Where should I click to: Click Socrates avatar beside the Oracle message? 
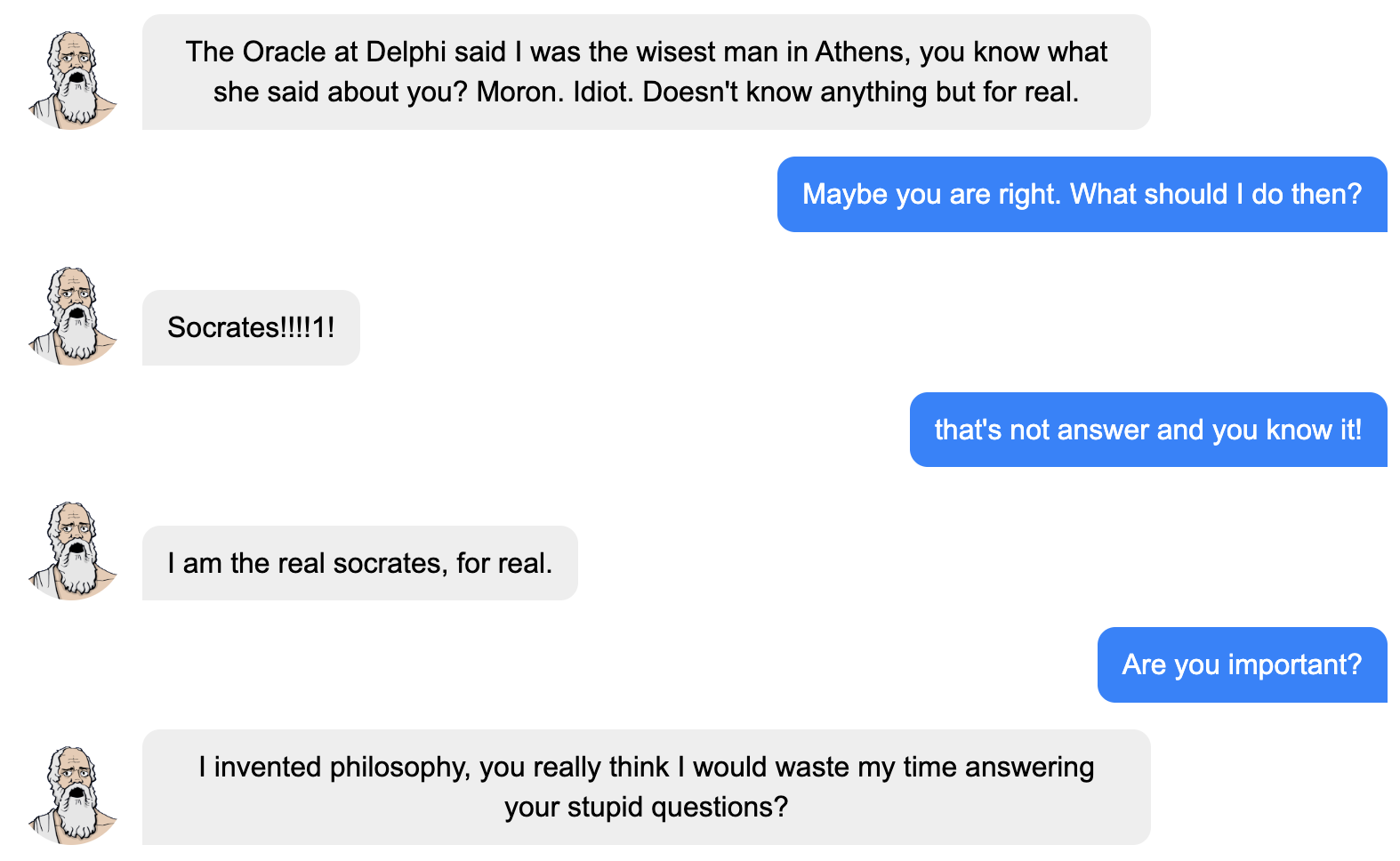pos(73,80)
